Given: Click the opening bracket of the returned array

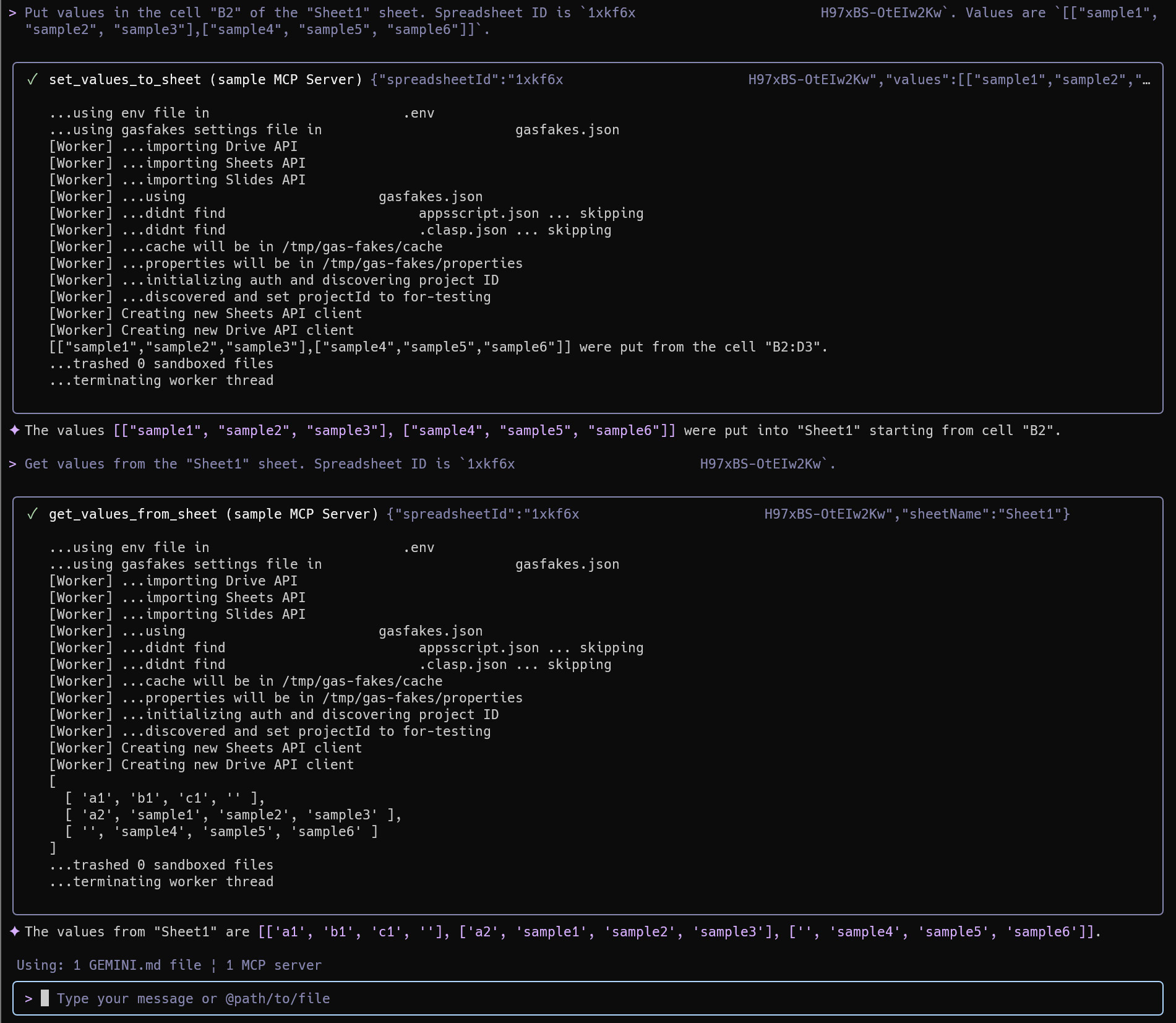Looking at the screenshot, I should 53,782.
